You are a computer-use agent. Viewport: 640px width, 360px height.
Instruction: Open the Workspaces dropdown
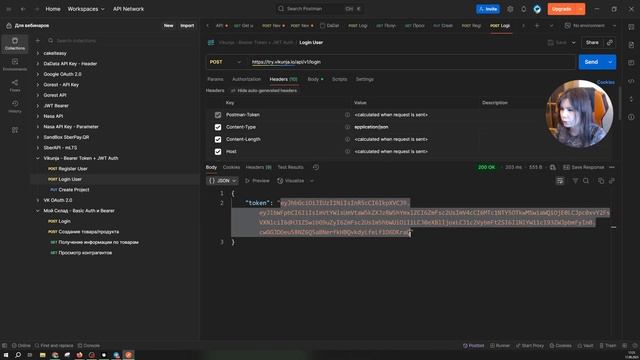[86, 9]
